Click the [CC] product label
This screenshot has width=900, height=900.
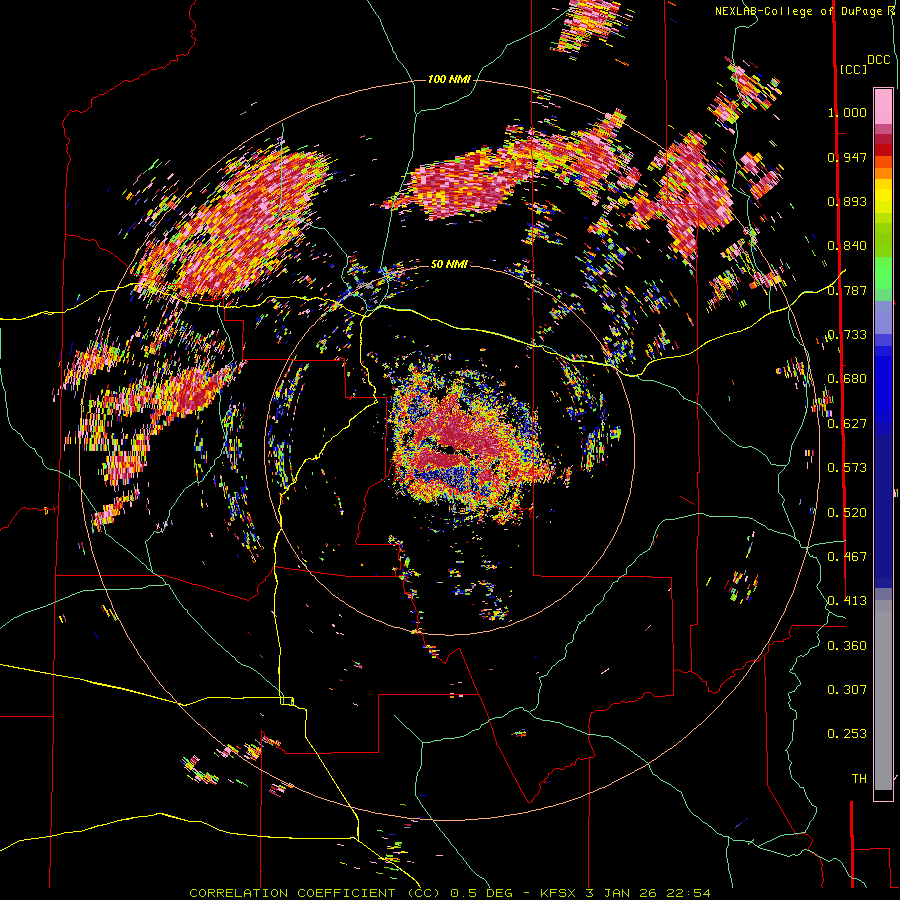pyautogui.click(x=853, y=69)
